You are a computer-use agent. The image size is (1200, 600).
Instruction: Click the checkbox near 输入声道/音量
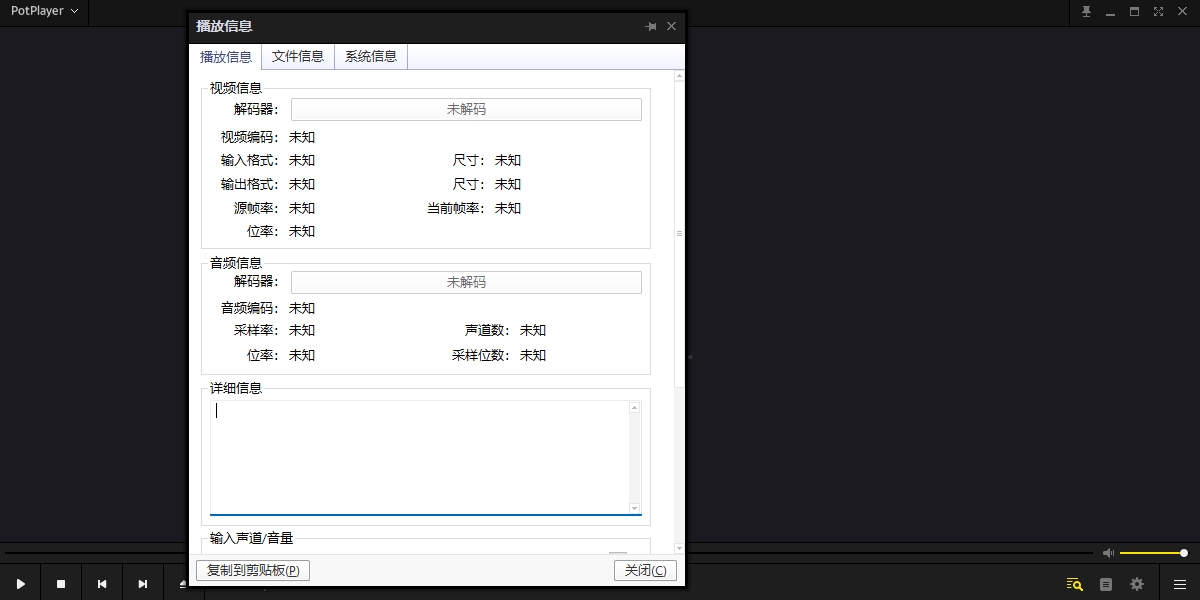click(616, 553)
